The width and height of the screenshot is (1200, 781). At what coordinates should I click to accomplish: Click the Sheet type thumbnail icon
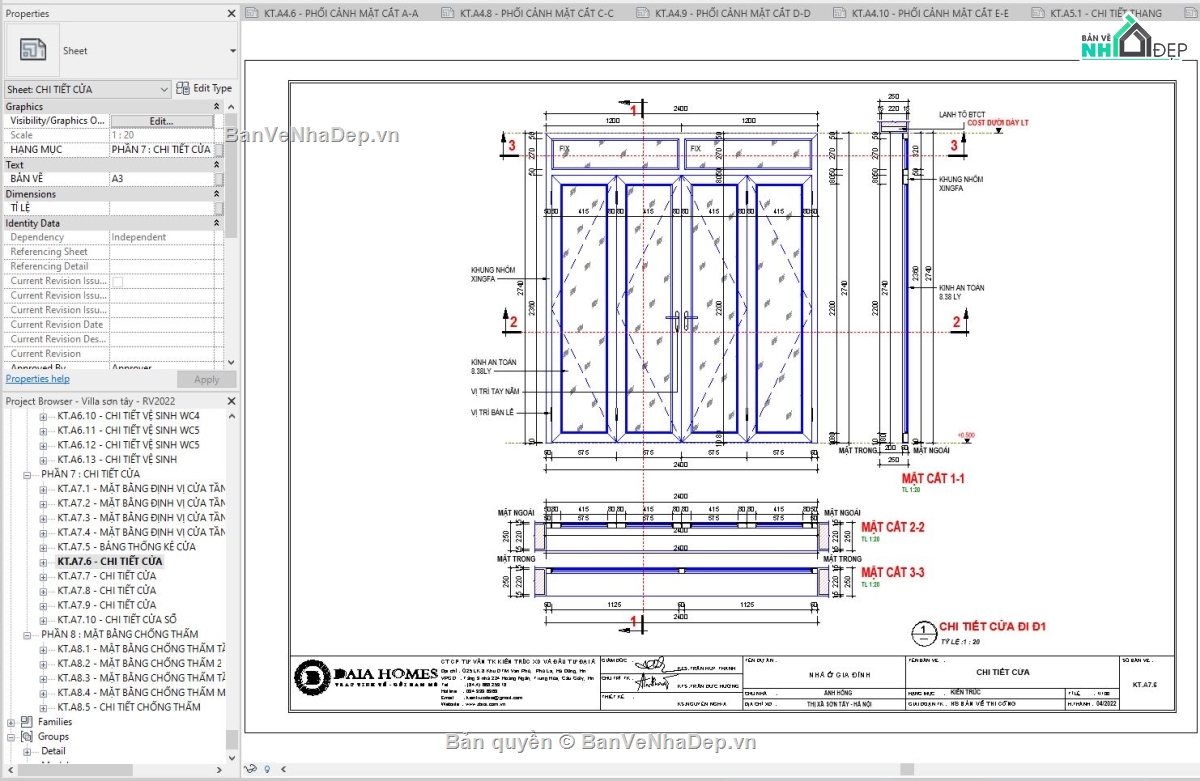pos(33,50)
